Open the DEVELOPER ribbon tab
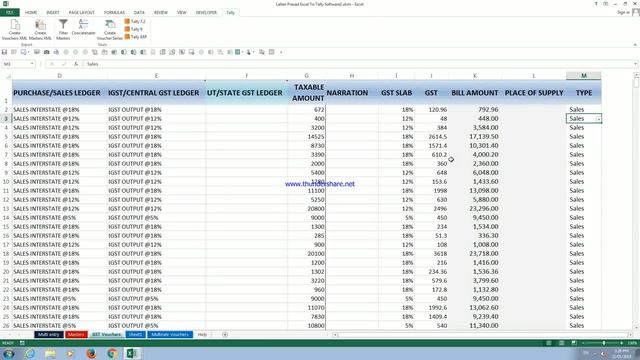This screenshot has width=640, height=360. click(x=206, y=13)
